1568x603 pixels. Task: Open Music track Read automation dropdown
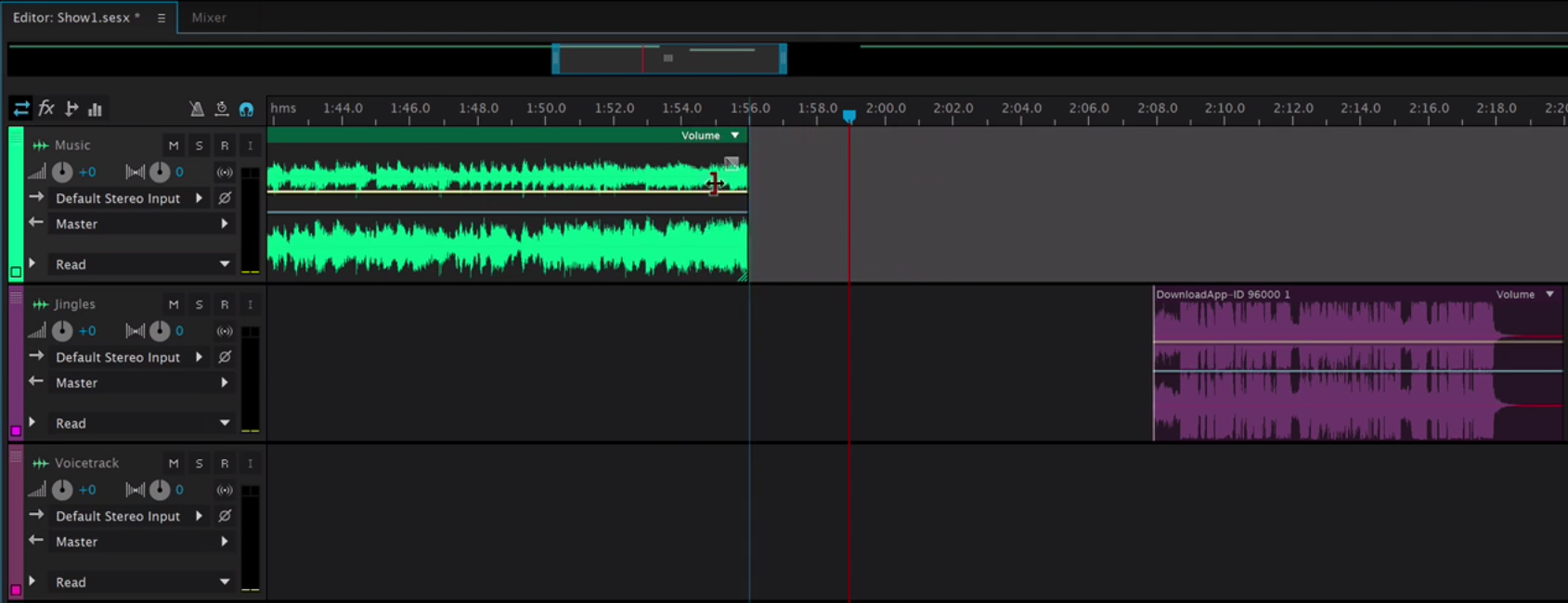[141, 264]
